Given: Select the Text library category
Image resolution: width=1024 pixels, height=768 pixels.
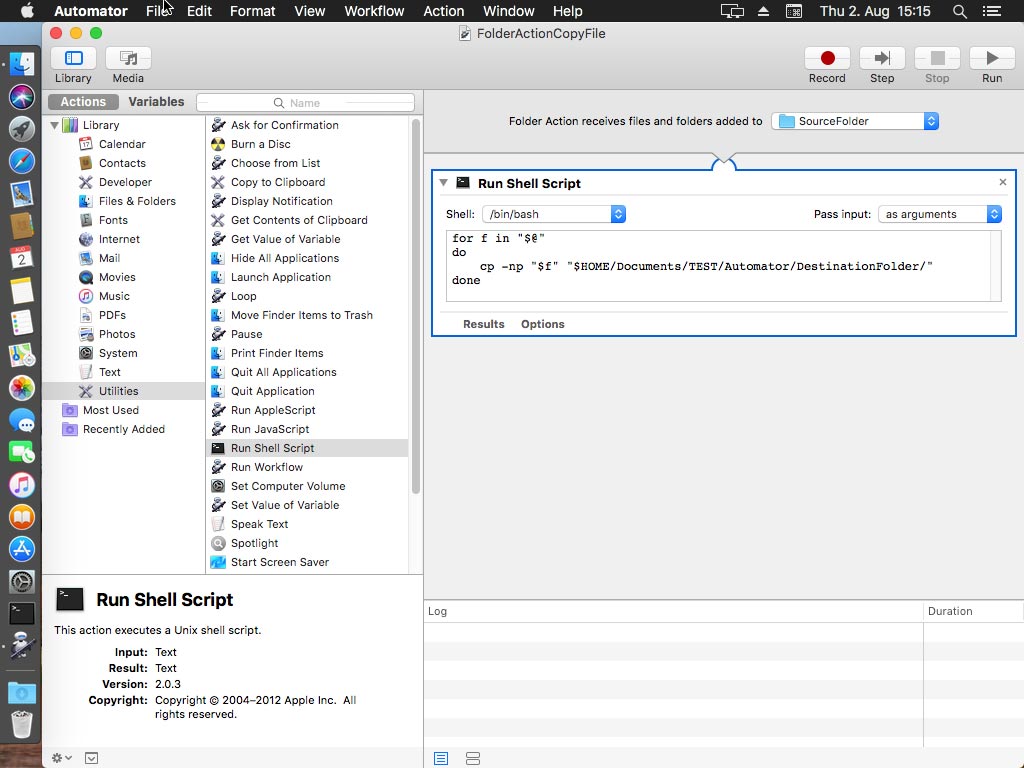Looking at the screenshot, I should coord(109,372).
